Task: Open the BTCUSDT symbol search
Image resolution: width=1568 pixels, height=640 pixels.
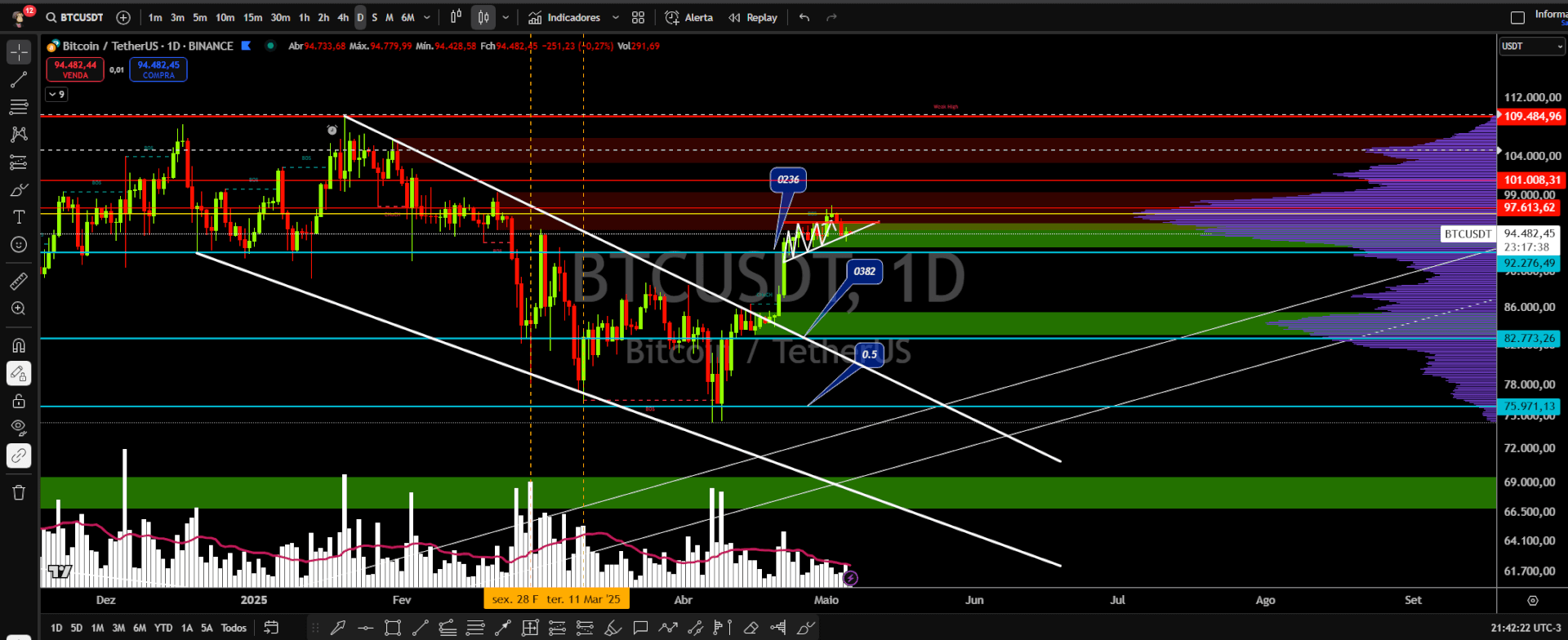Action: pos(75,17)
